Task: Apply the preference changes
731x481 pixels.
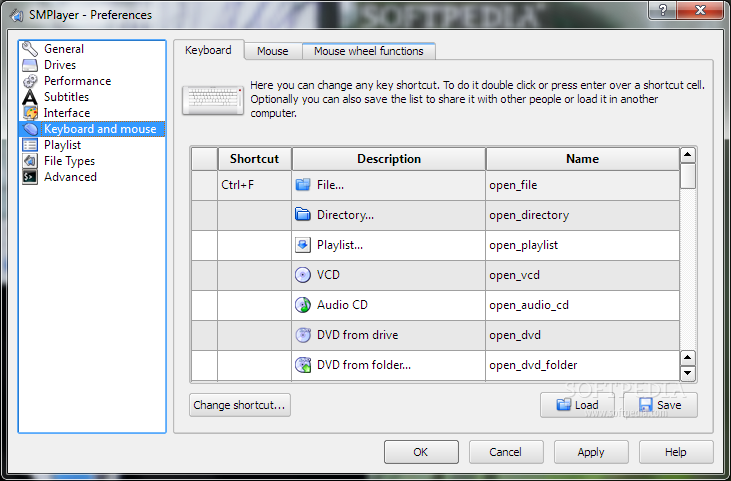Action: point(591,452)
